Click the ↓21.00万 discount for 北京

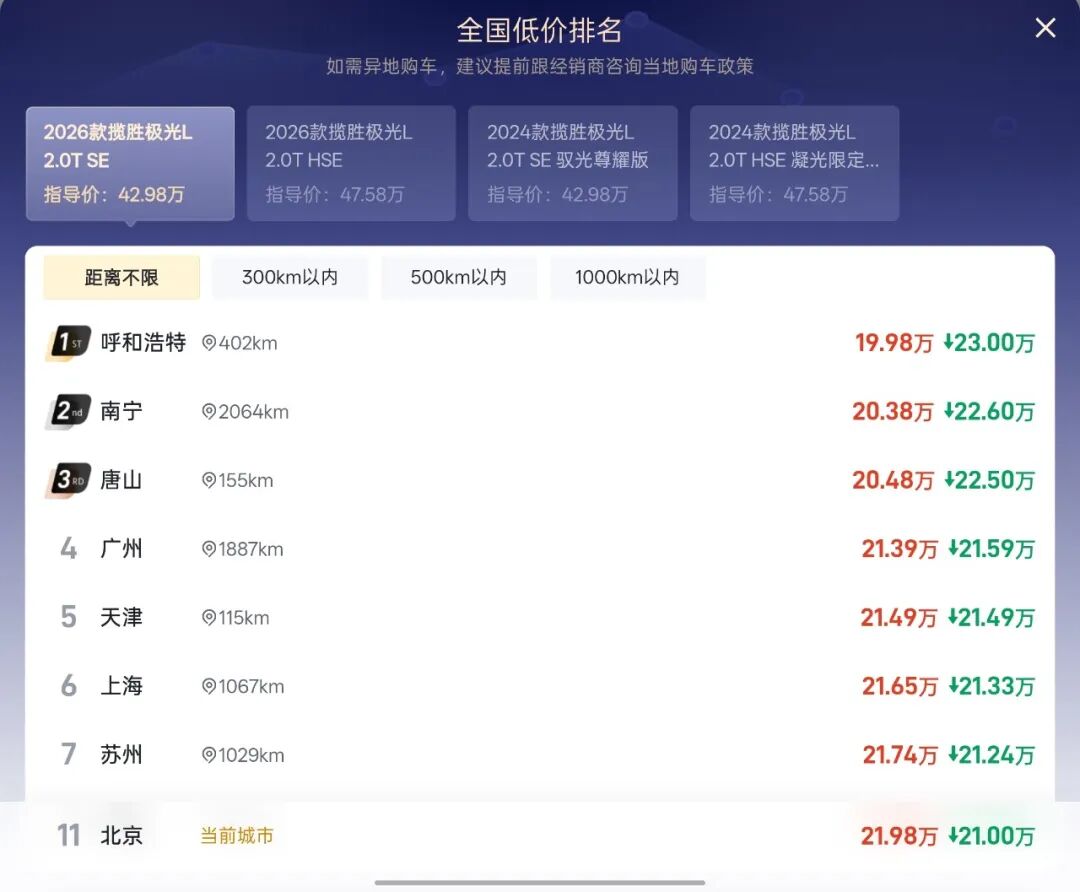coord(991,836)
